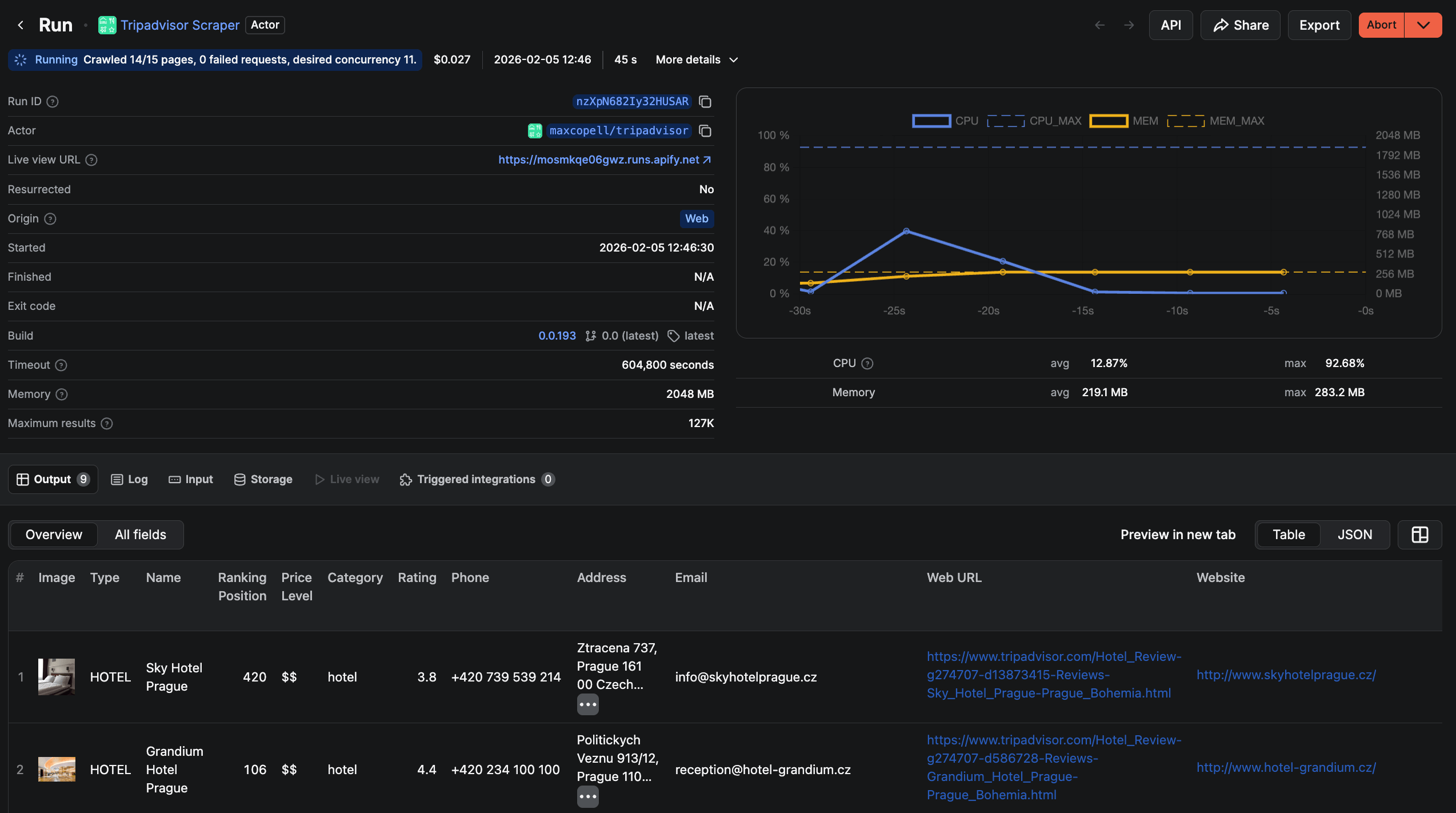Screen dimensions: 1456x813
Task: Toggle the CPU series in chart legend
Action: [931, 121]
